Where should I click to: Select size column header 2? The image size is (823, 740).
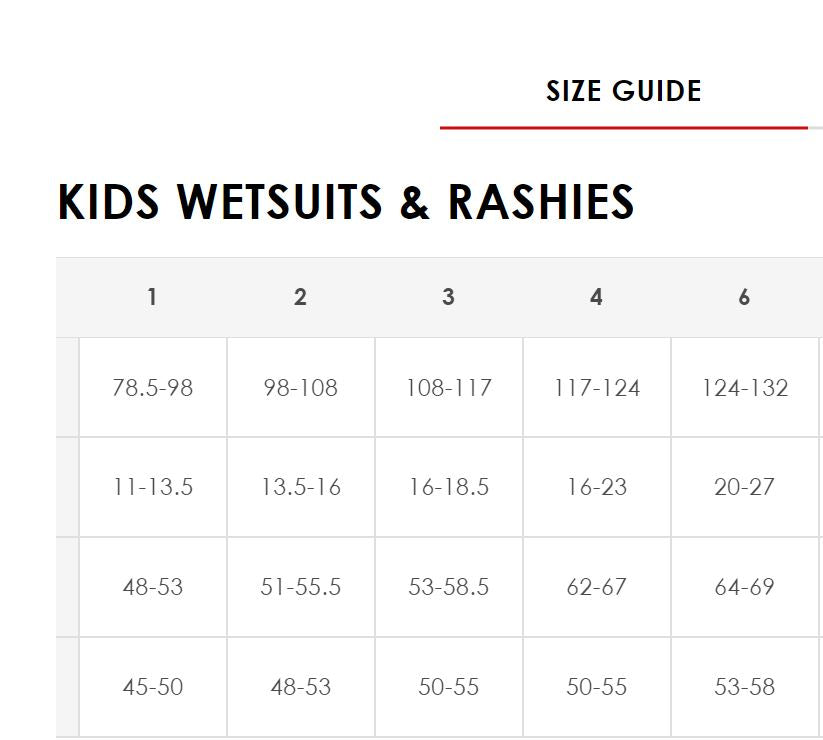pyautogui.click(x=300, y=297)
